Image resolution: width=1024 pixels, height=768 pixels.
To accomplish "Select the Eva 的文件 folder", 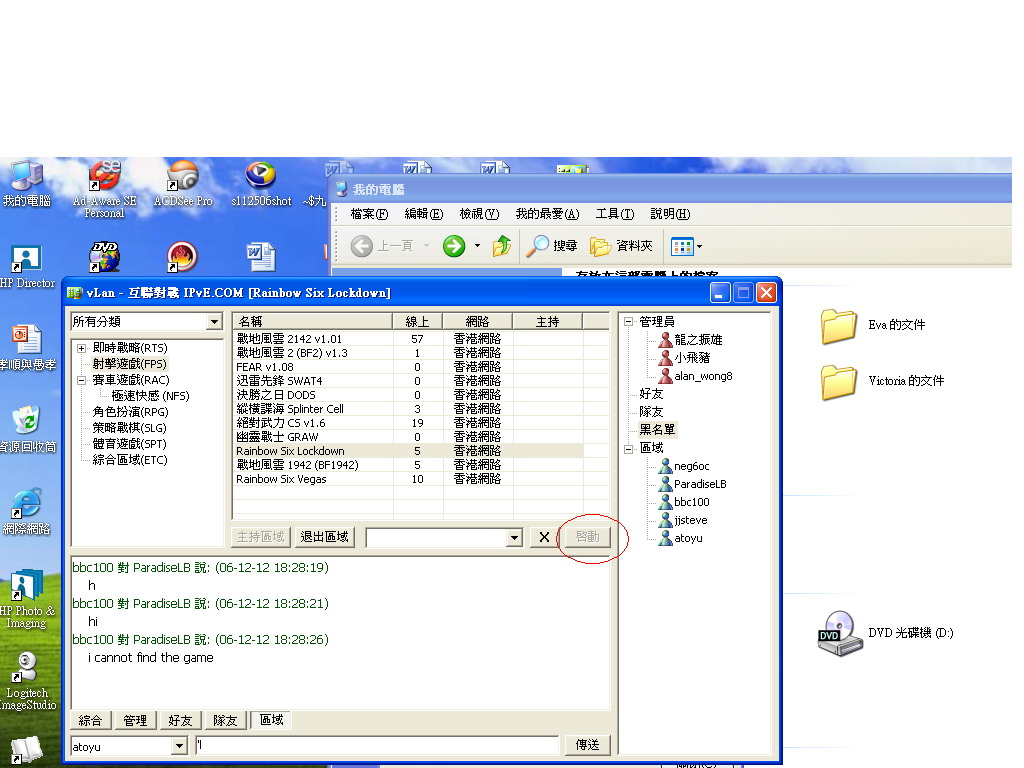I will 873,325.
